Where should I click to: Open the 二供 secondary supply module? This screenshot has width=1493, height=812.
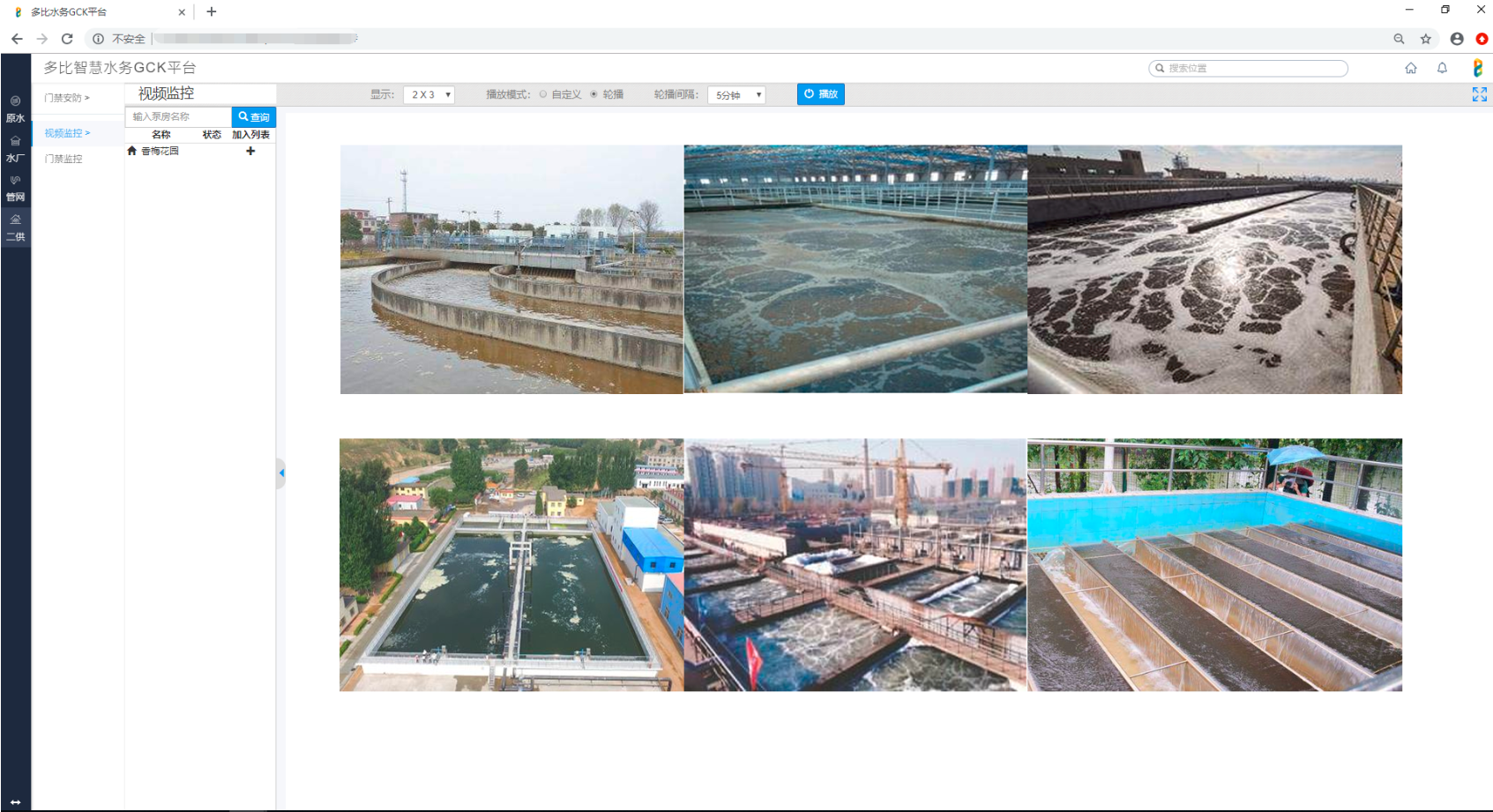(15, 227)
